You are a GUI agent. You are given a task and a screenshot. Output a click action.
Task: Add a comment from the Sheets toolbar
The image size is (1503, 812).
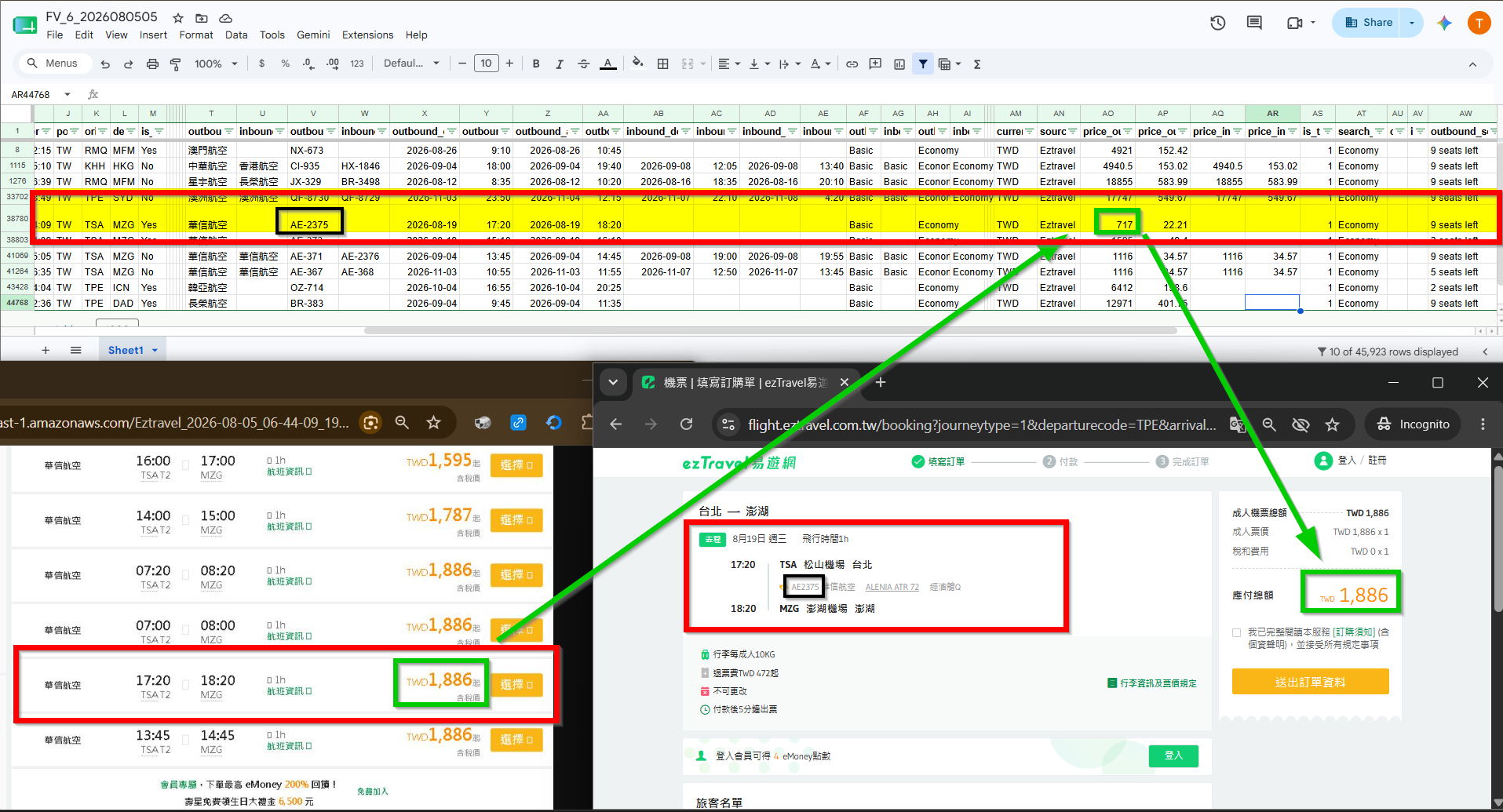click(875, 64)
